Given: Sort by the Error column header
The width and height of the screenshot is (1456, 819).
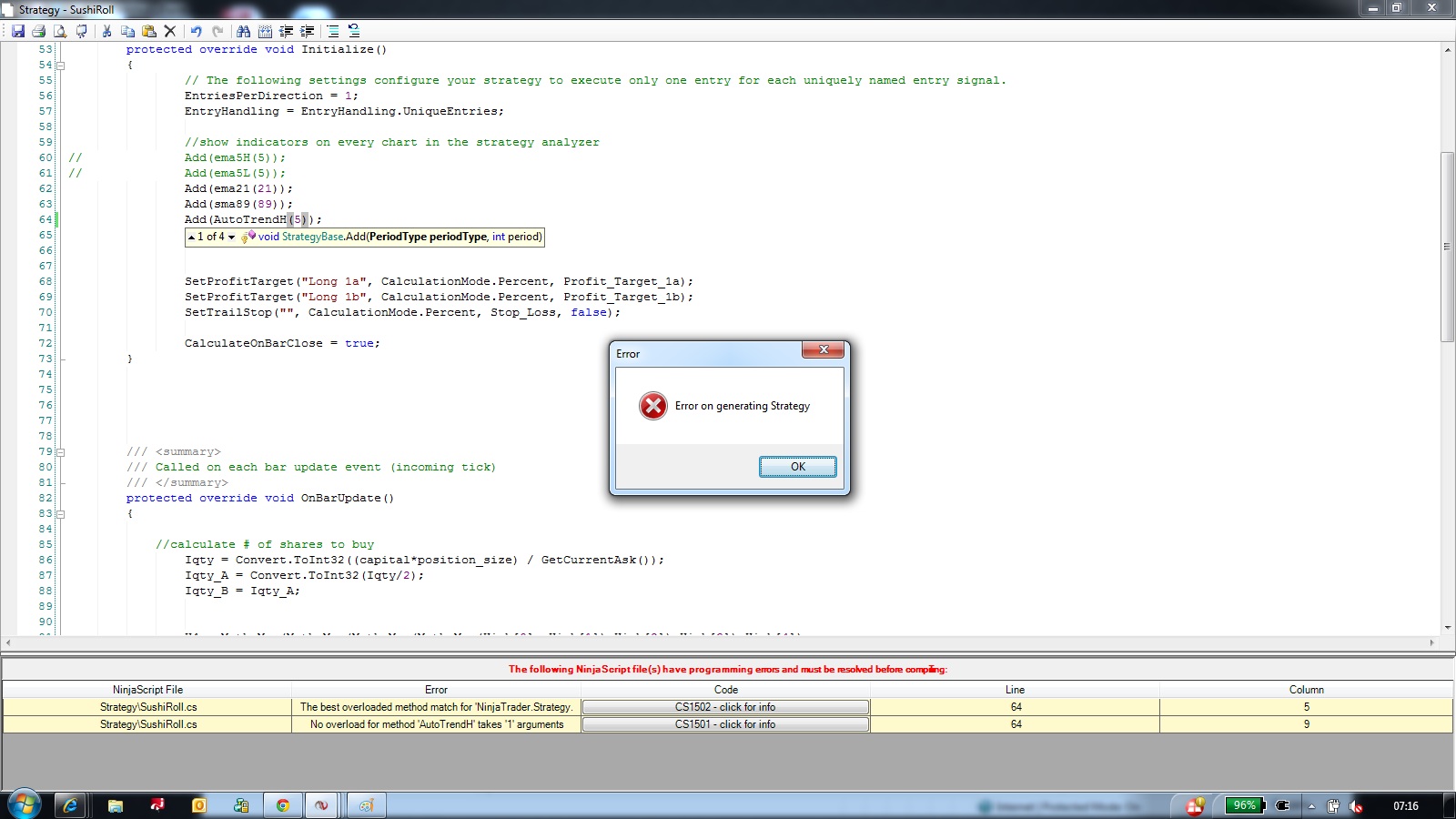Looking at the screenshot, I should 436,690.
